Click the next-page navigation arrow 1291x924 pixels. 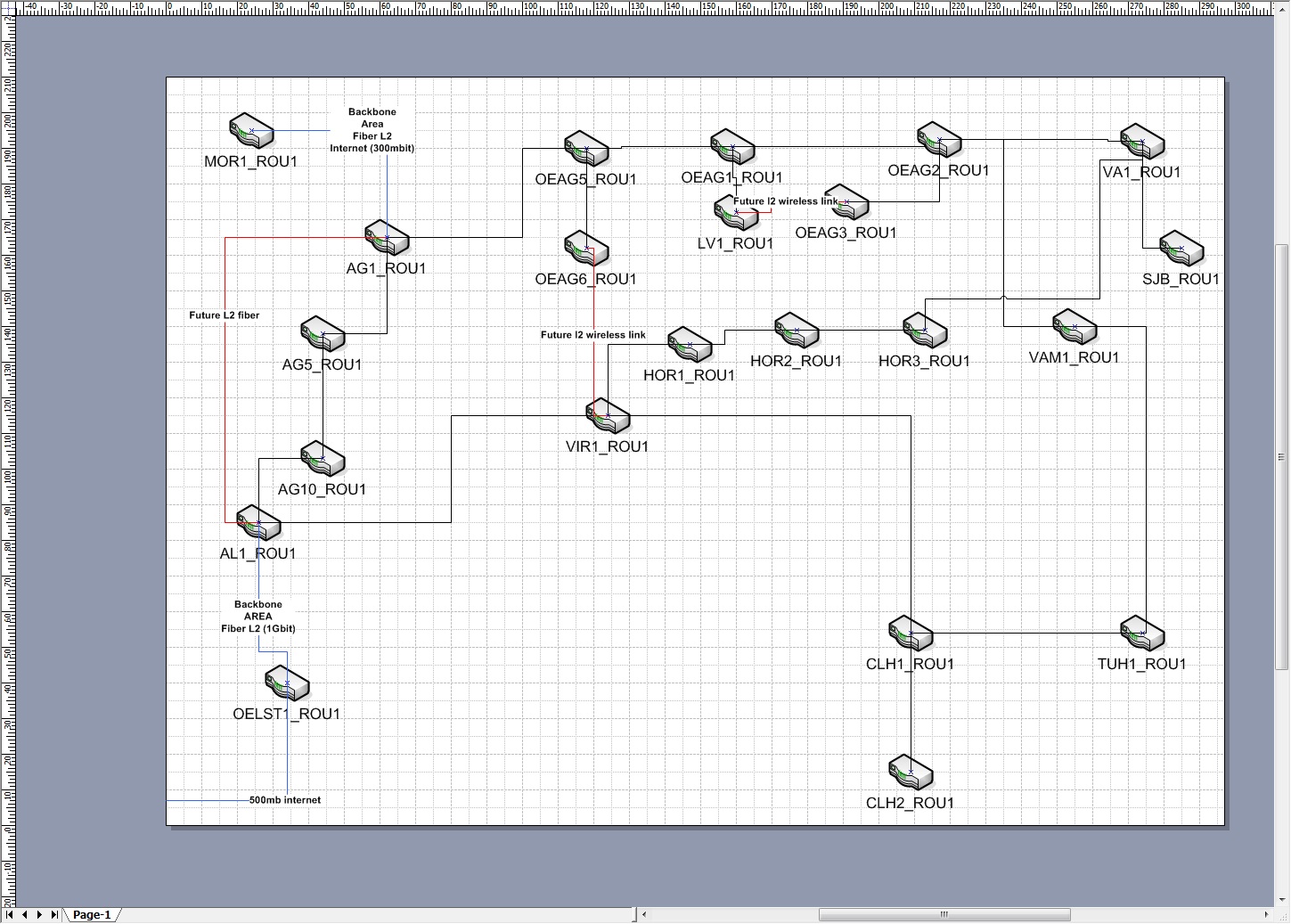[x=38, y=914]
